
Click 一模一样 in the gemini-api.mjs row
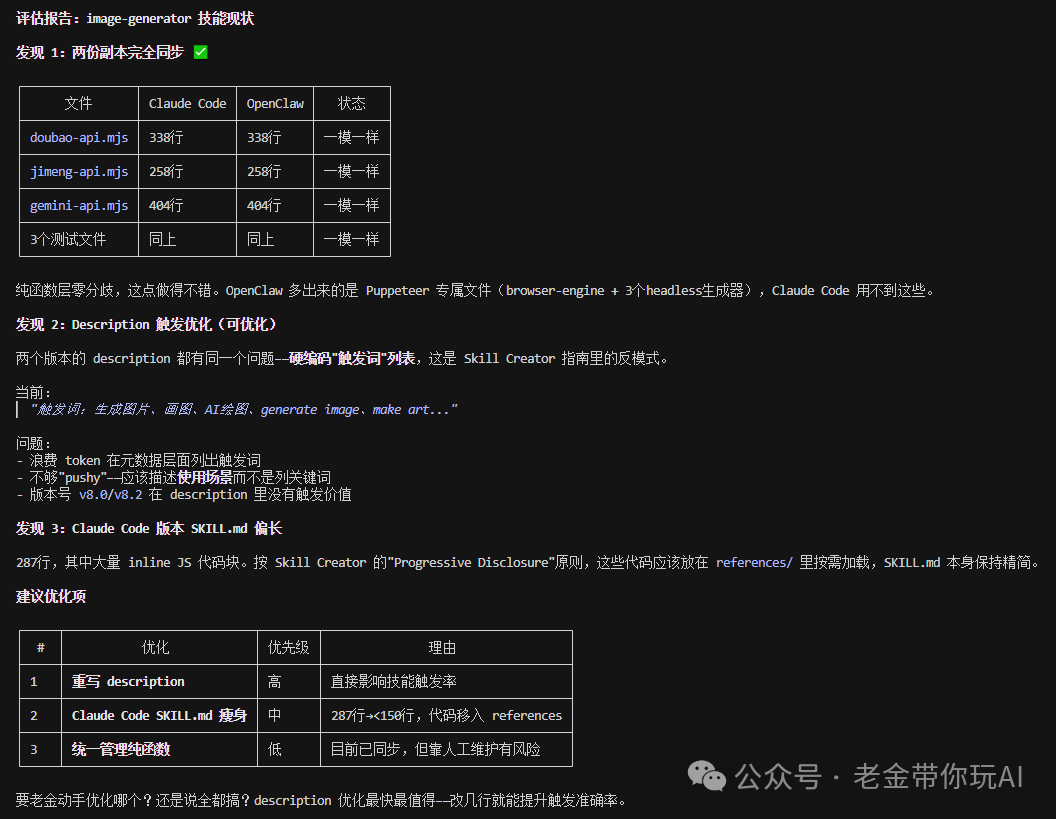tap(352, 205)
